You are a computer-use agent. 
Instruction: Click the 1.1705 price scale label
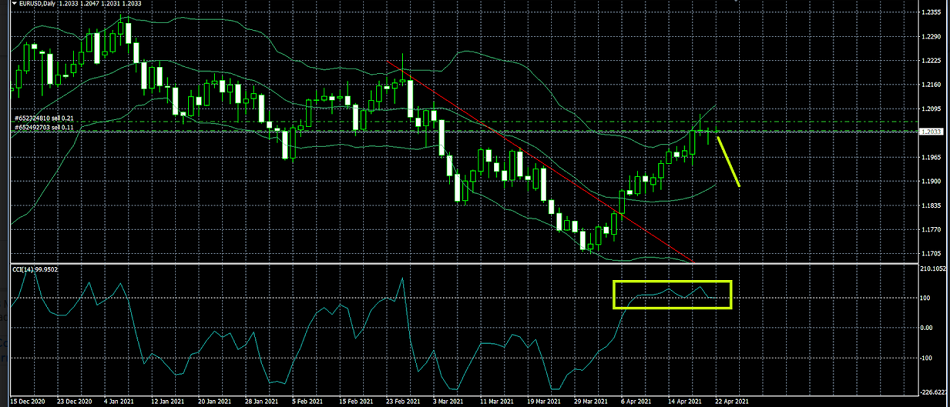930,254
